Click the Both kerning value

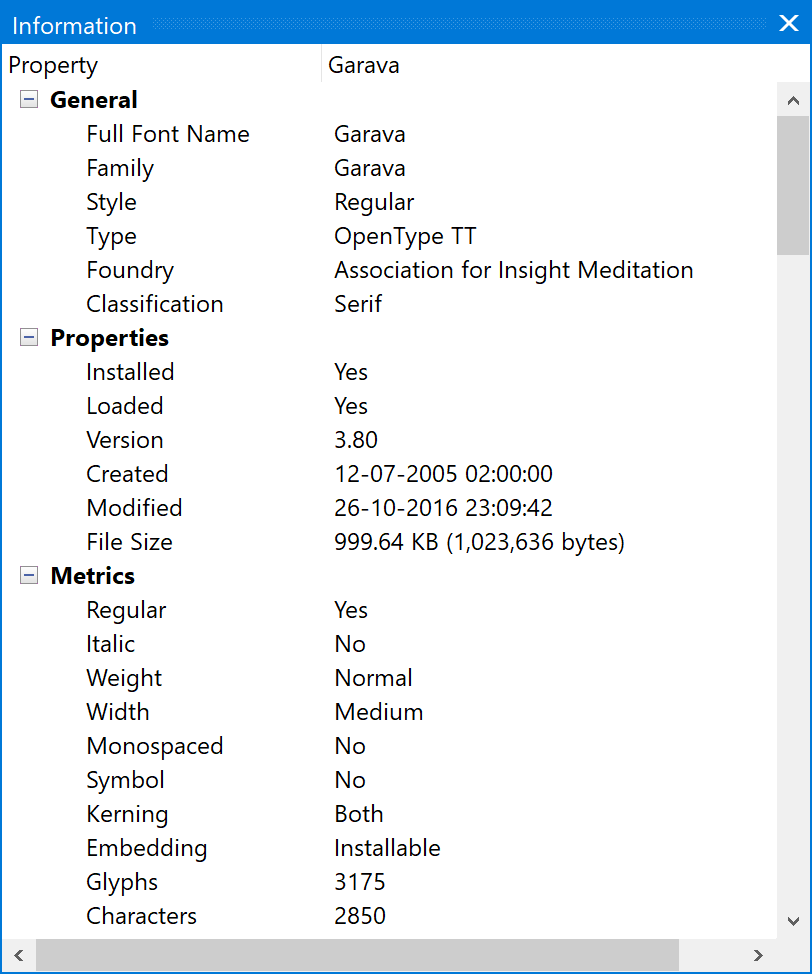click(358, 814)
